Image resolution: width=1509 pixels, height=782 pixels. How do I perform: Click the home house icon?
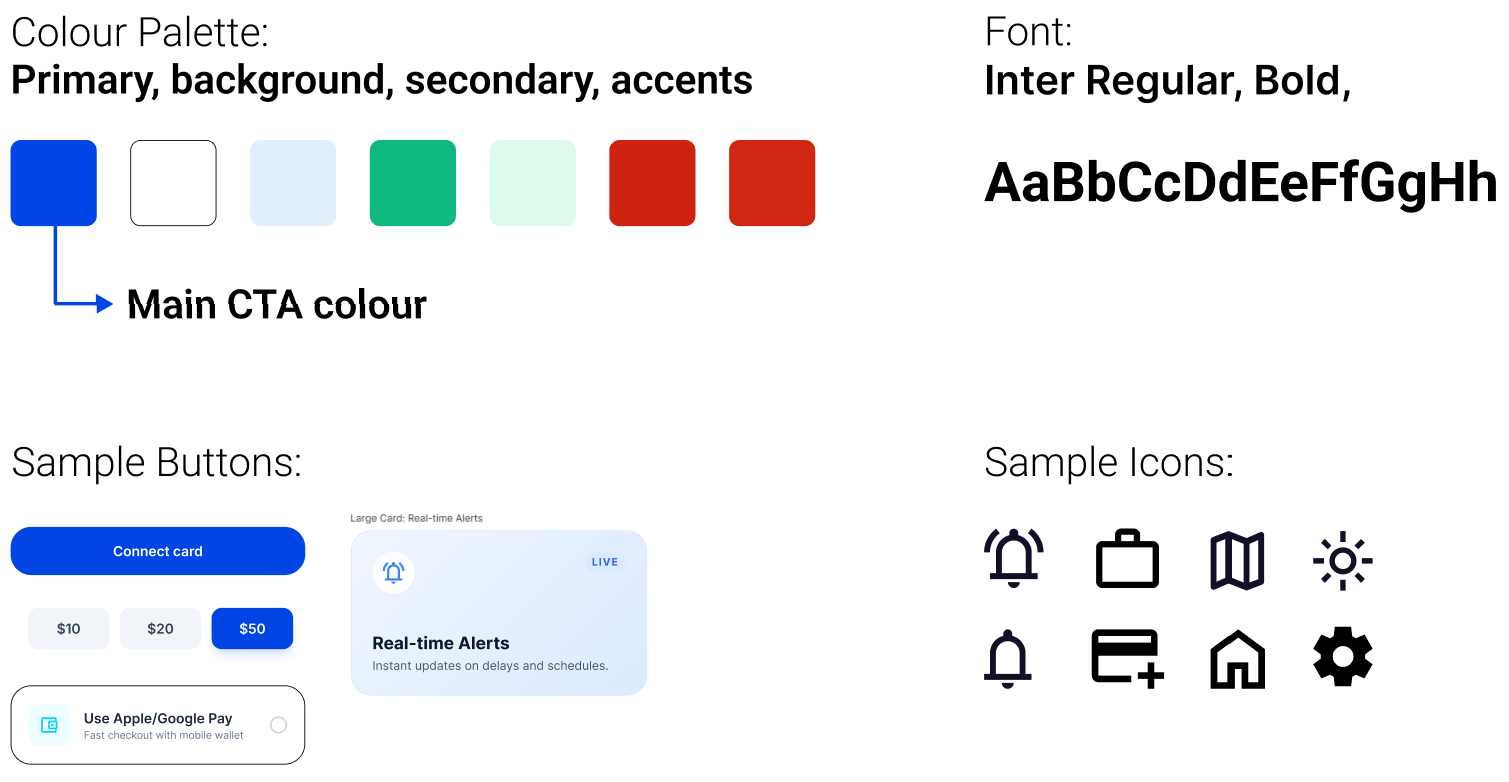[1237, 660]
